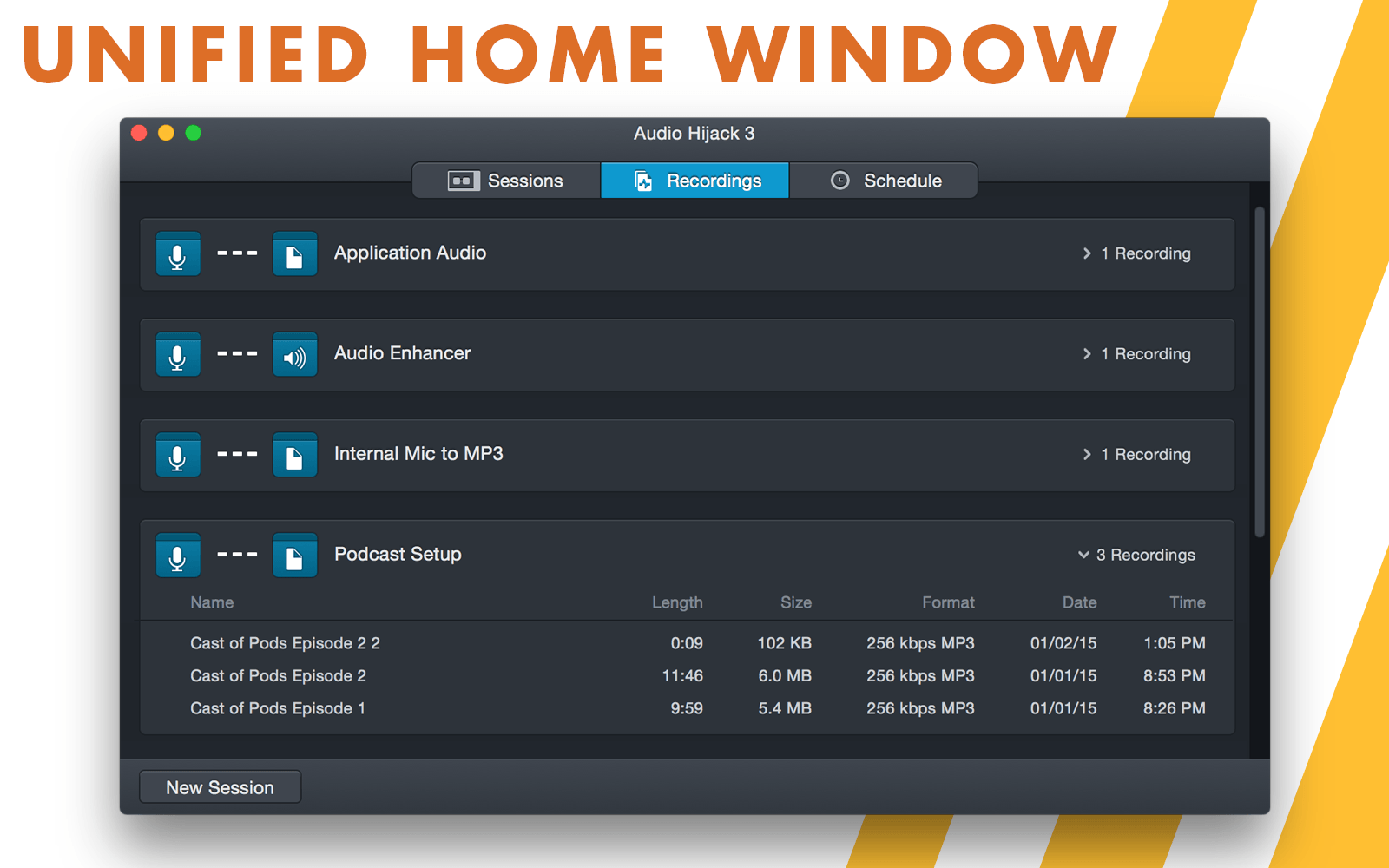
Task: Sort recordings by the Date column header
Action: pos(1080,602)
